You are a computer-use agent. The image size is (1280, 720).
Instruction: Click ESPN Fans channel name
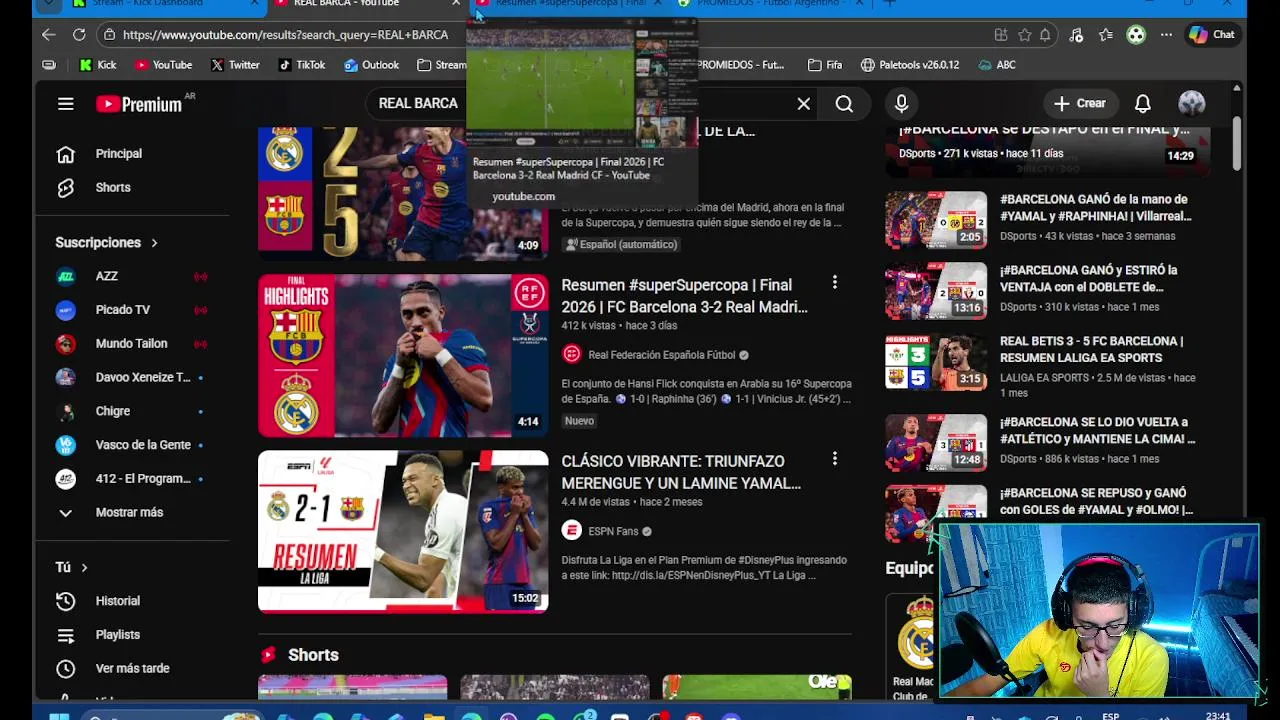pos(613,531)
